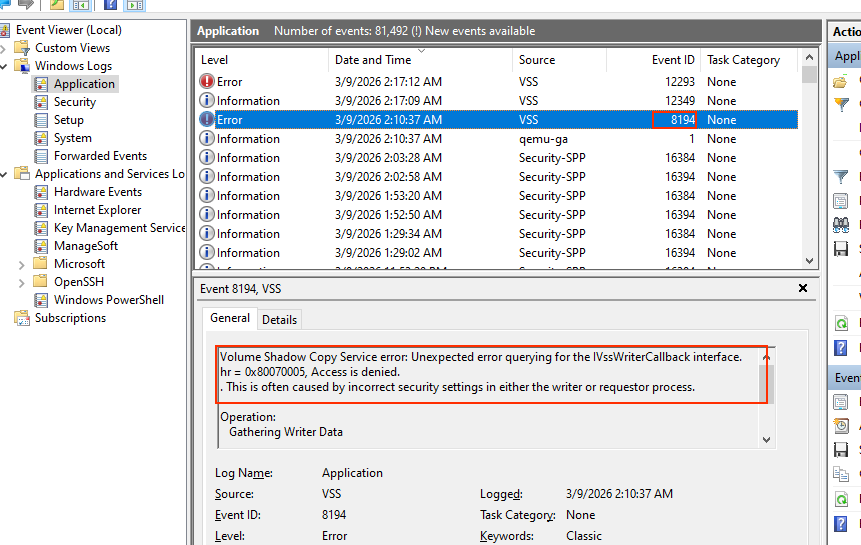Image resolution: width=861 pixels, height=545 pixels.
Task: Switch to the Details tab
Action: (279, 320)
